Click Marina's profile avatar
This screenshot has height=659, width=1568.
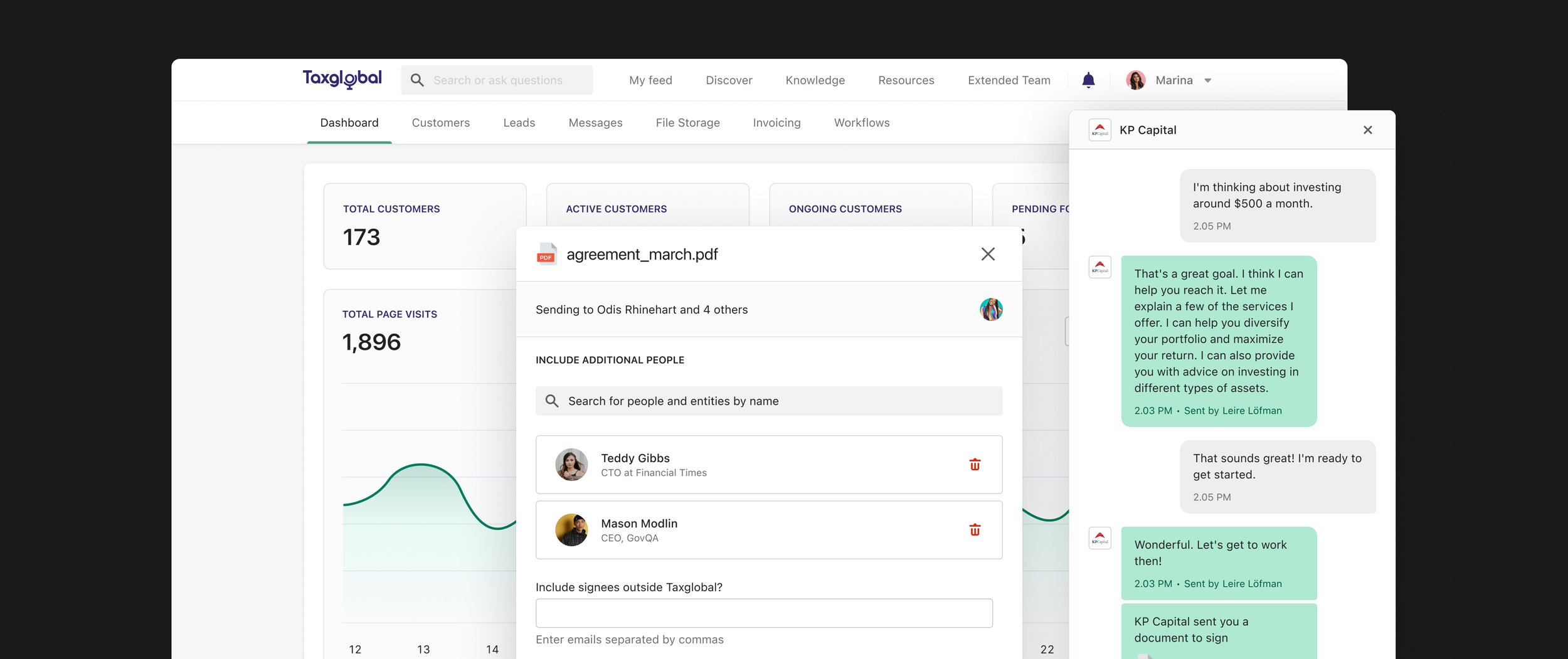pyautogui.click(x=1136, y=80)
